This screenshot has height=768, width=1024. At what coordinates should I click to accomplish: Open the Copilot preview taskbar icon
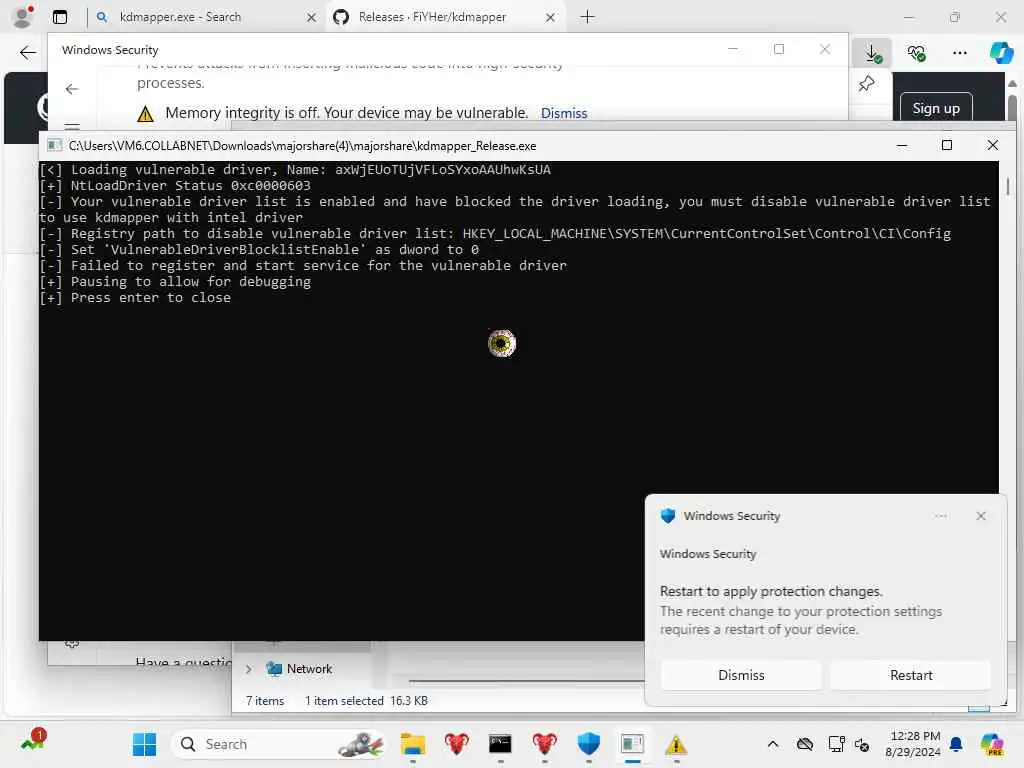coord(992,744)
